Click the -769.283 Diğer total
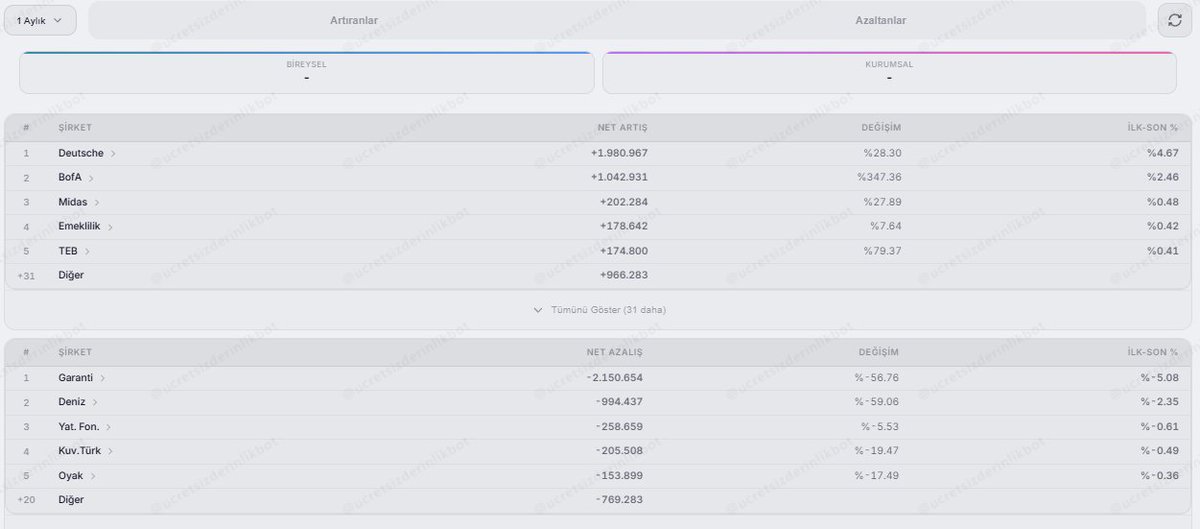Viewport: 1200px width, 529px height. [620, 500]
